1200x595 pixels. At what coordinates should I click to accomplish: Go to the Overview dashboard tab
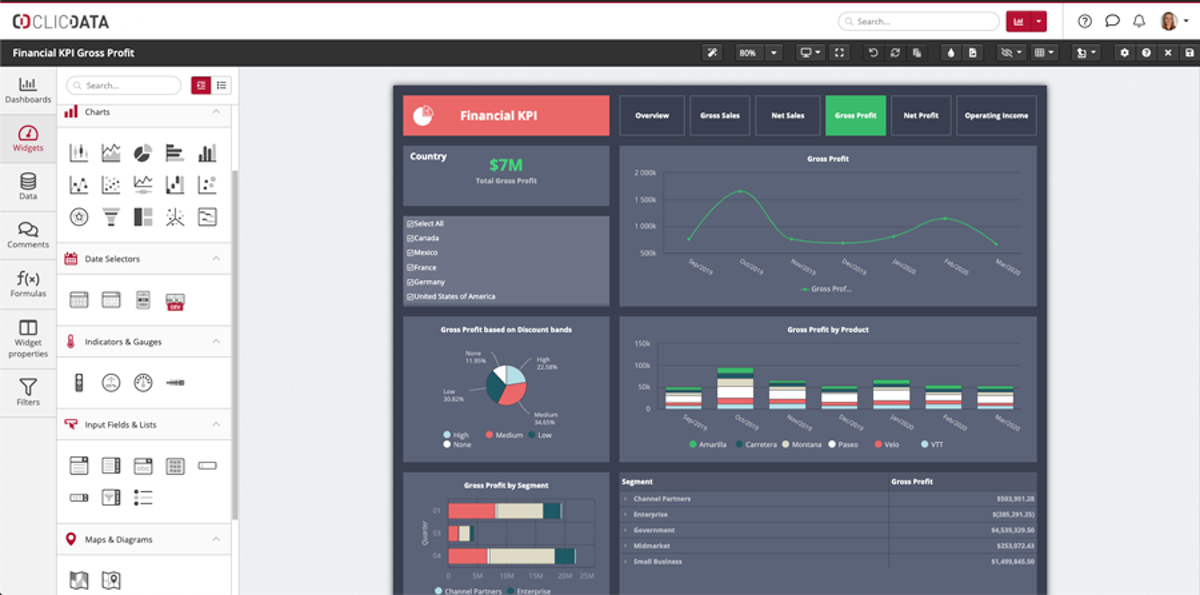pyautogui.click(x=652, y=116)
